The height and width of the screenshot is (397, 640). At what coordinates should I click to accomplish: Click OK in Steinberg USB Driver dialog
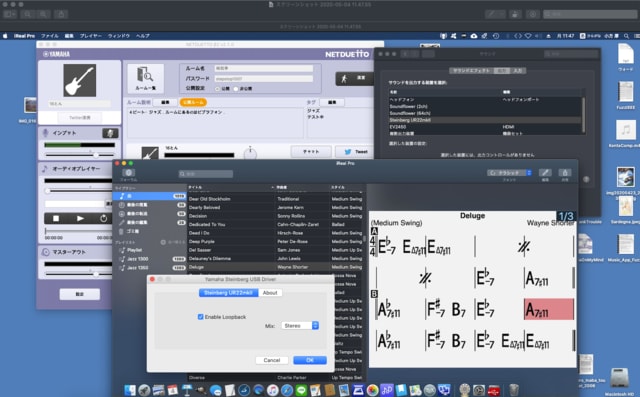(x=310, y=360)
